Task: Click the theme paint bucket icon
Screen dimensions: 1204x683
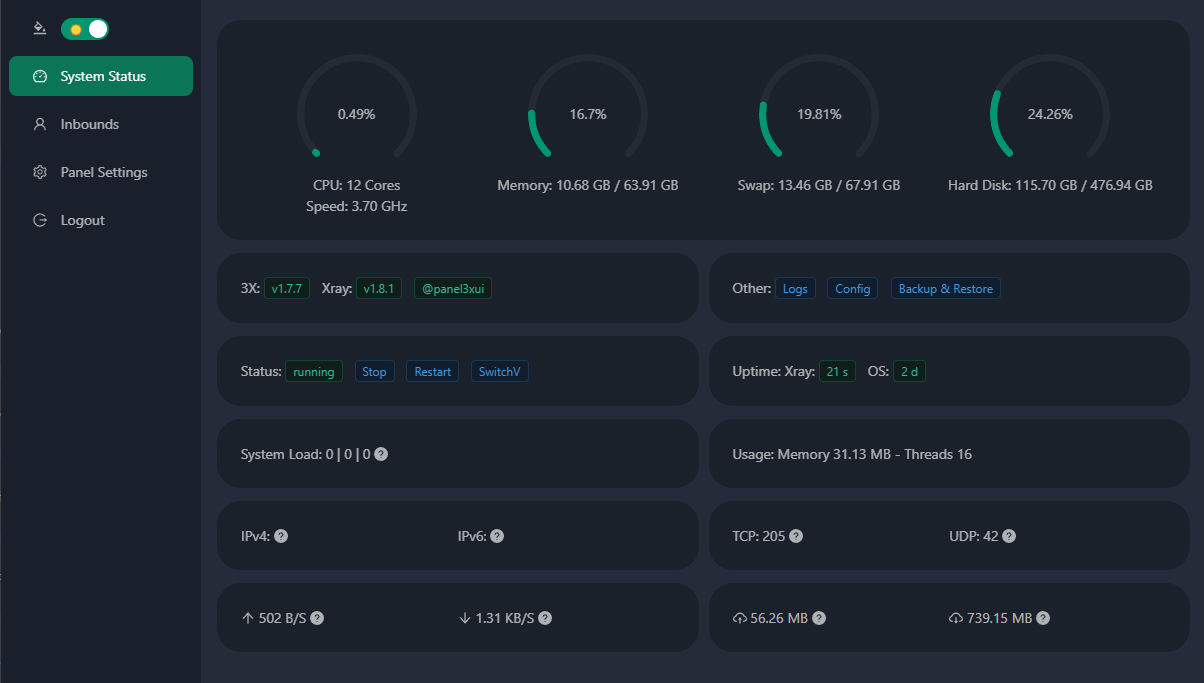Action: click(x=40, y=28)
